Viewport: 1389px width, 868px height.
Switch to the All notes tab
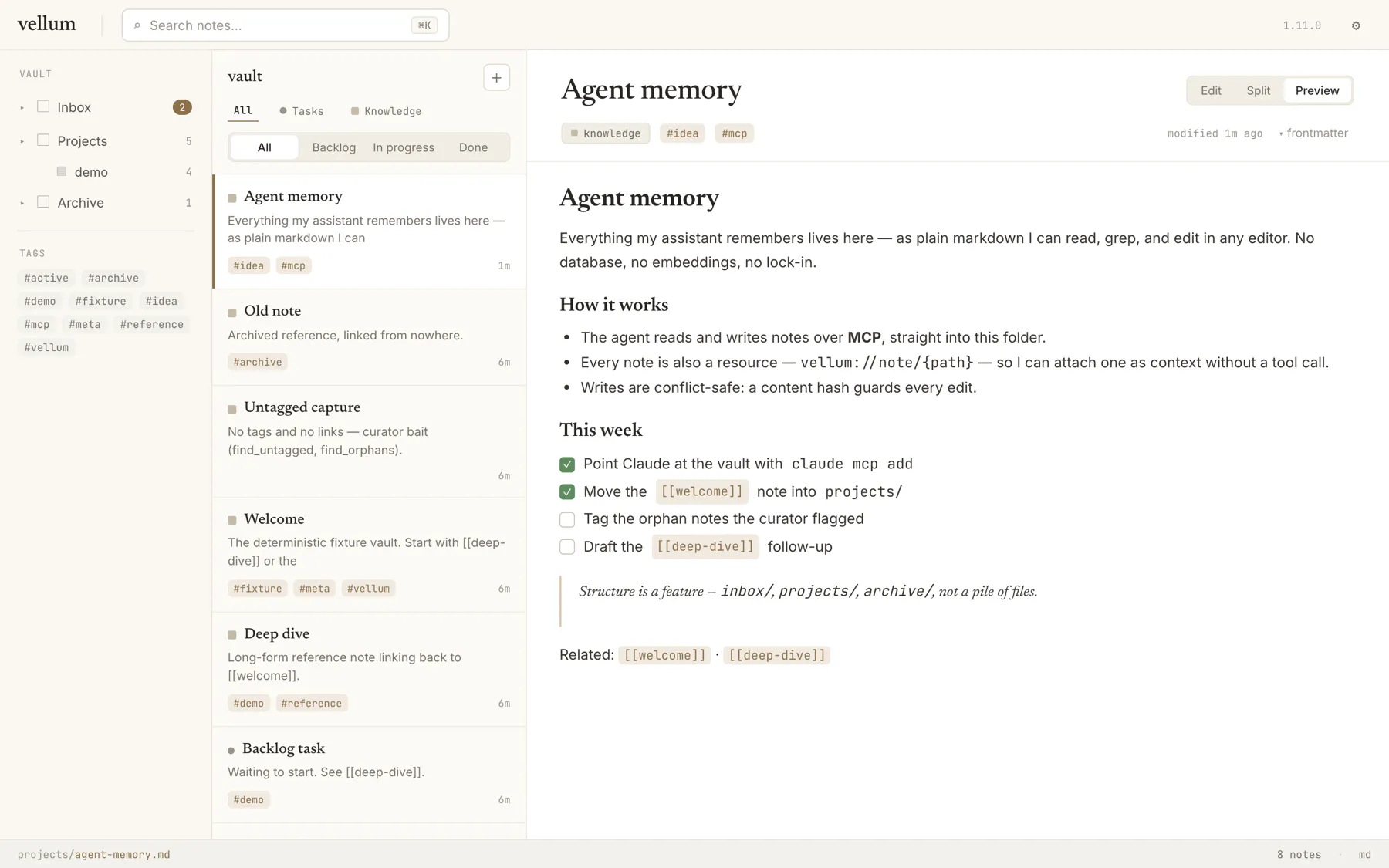(243, 111)
